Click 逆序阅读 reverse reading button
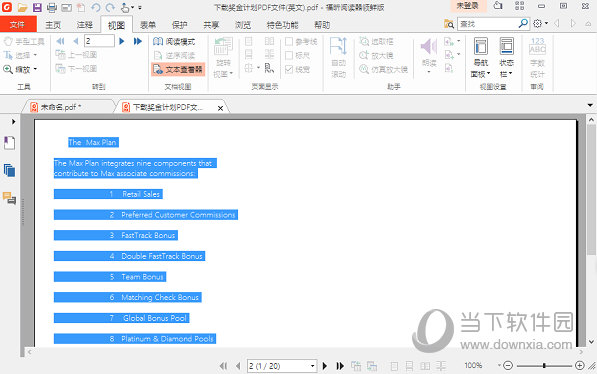This screenshot has height=374, width=597. pos(174,56)
